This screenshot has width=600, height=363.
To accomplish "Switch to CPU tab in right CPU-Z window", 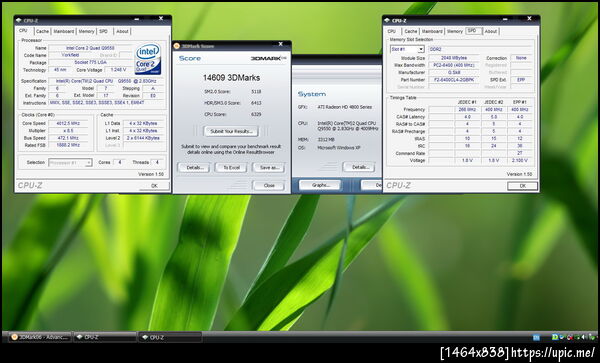I will 391,31.
